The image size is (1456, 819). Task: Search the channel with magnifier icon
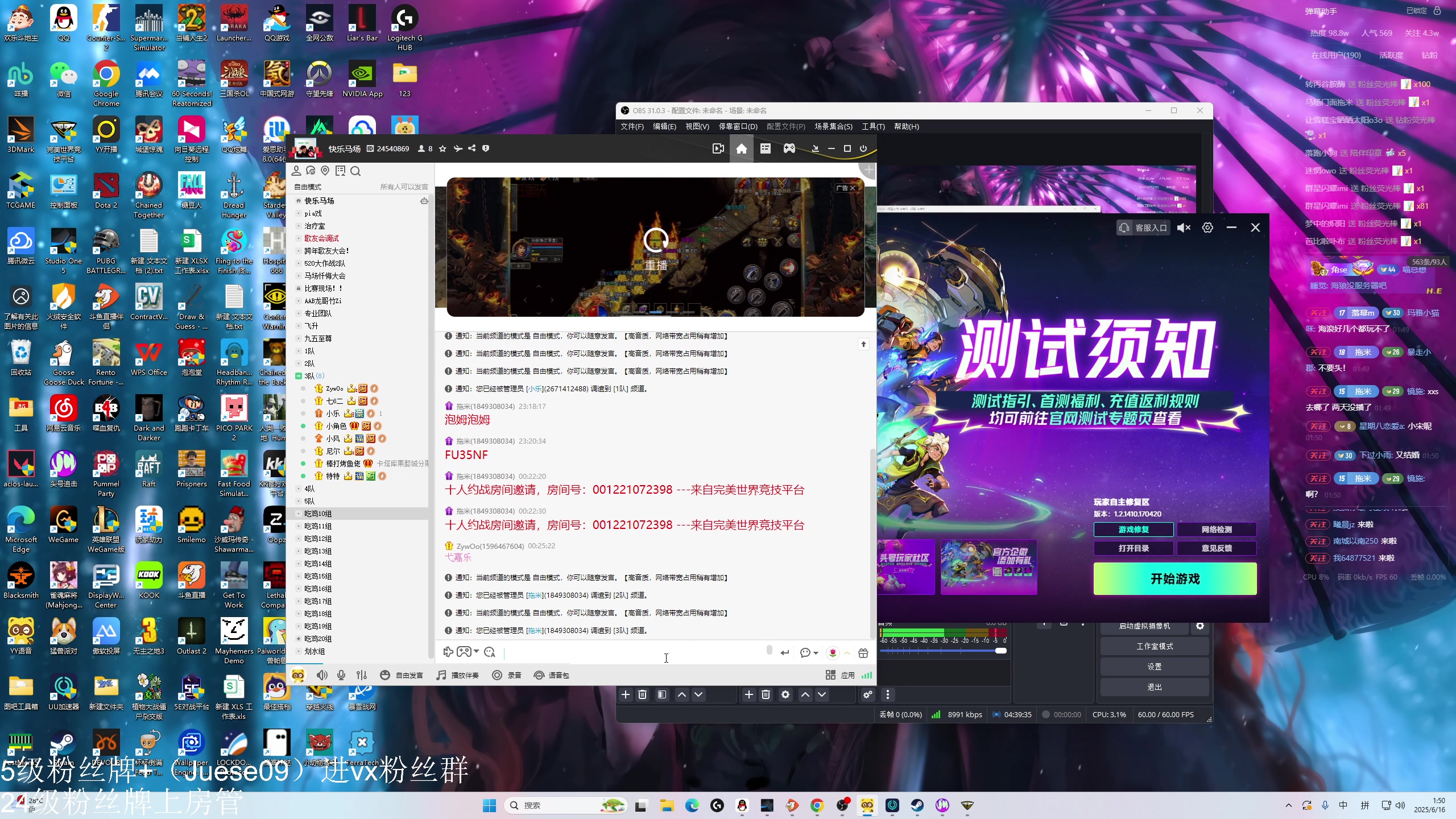(x=355, y=171)
